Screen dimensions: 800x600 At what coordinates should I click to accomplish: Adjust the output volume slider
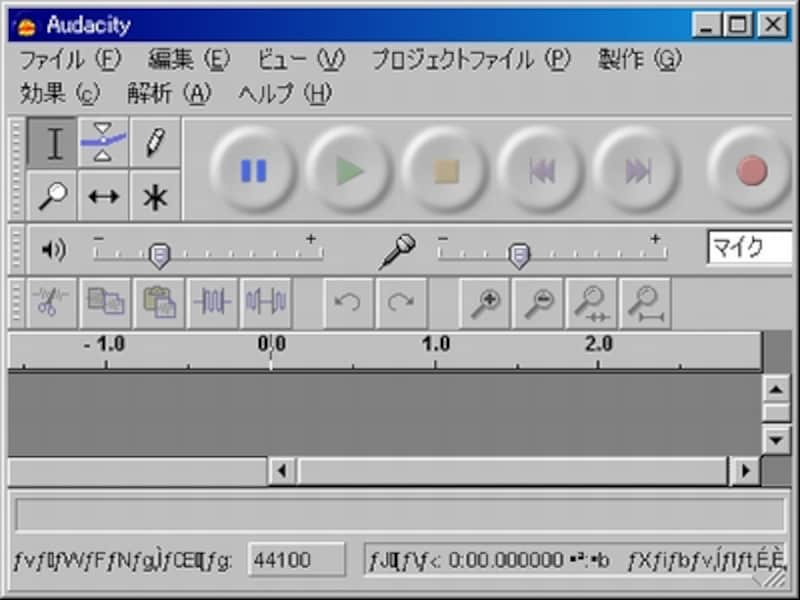click(x=160, y=255)
